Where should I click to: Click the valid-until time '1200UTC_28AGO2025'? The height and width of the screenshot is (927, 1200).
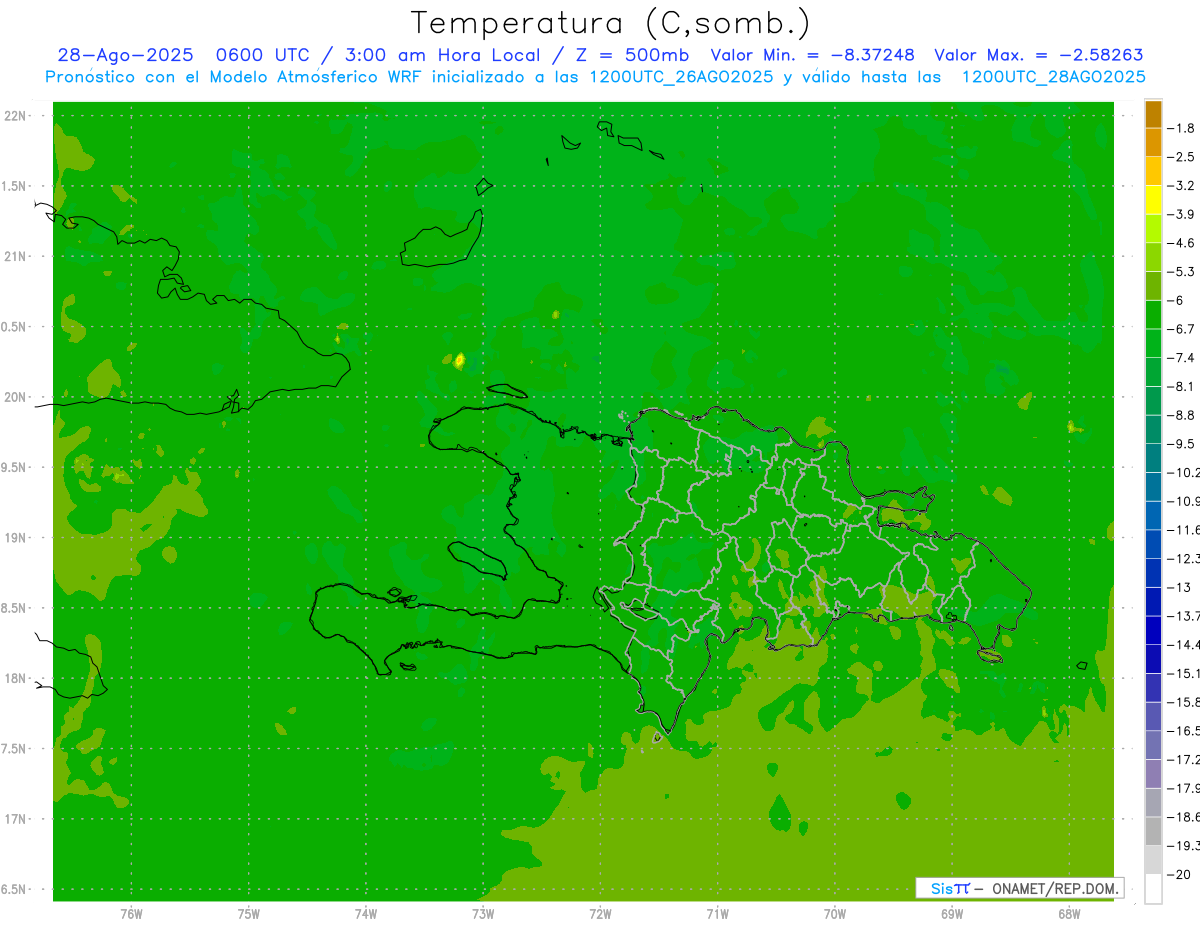pos(1053,77)
